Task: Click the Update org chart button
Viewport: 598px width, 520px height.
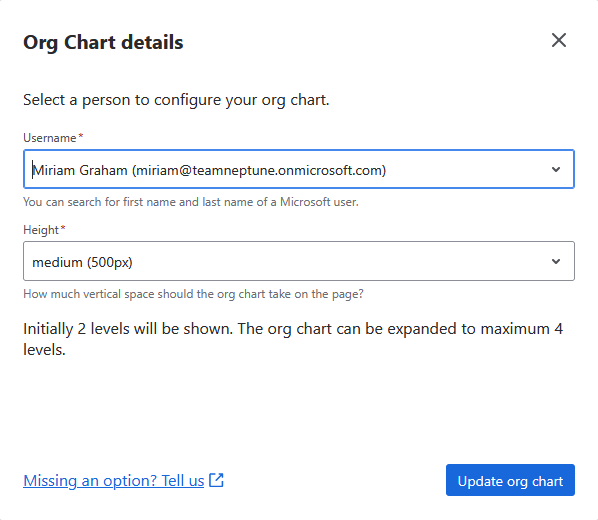Action: pyautogui.click(x=510, y=480)
